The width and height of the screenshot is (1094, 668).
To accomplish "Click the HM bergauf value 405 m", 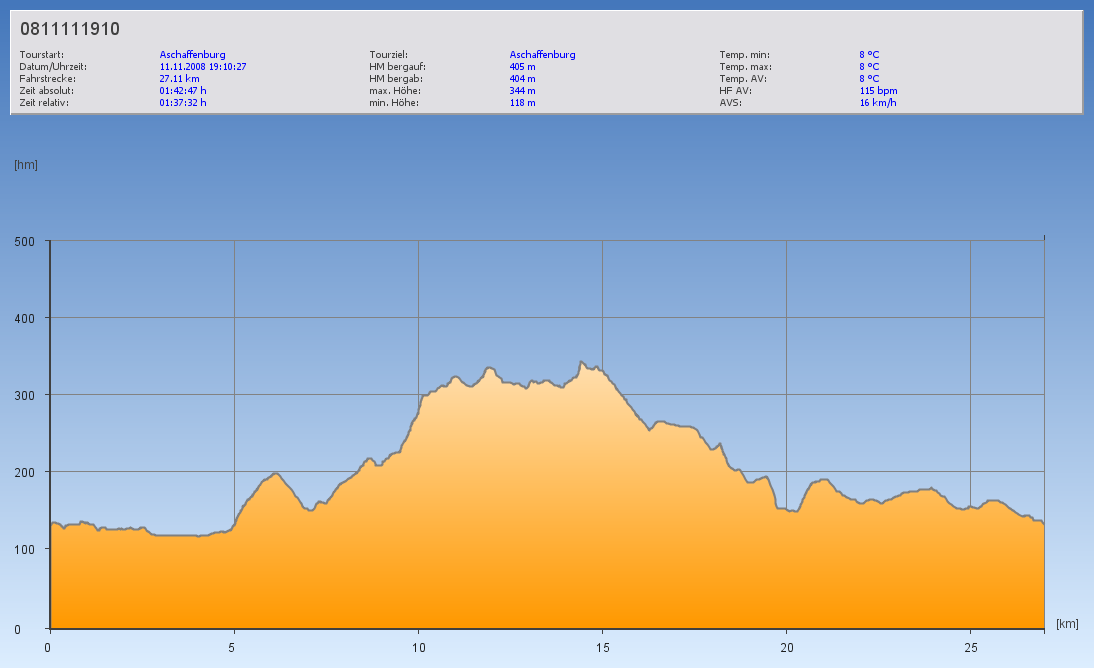I will point(522,67).
